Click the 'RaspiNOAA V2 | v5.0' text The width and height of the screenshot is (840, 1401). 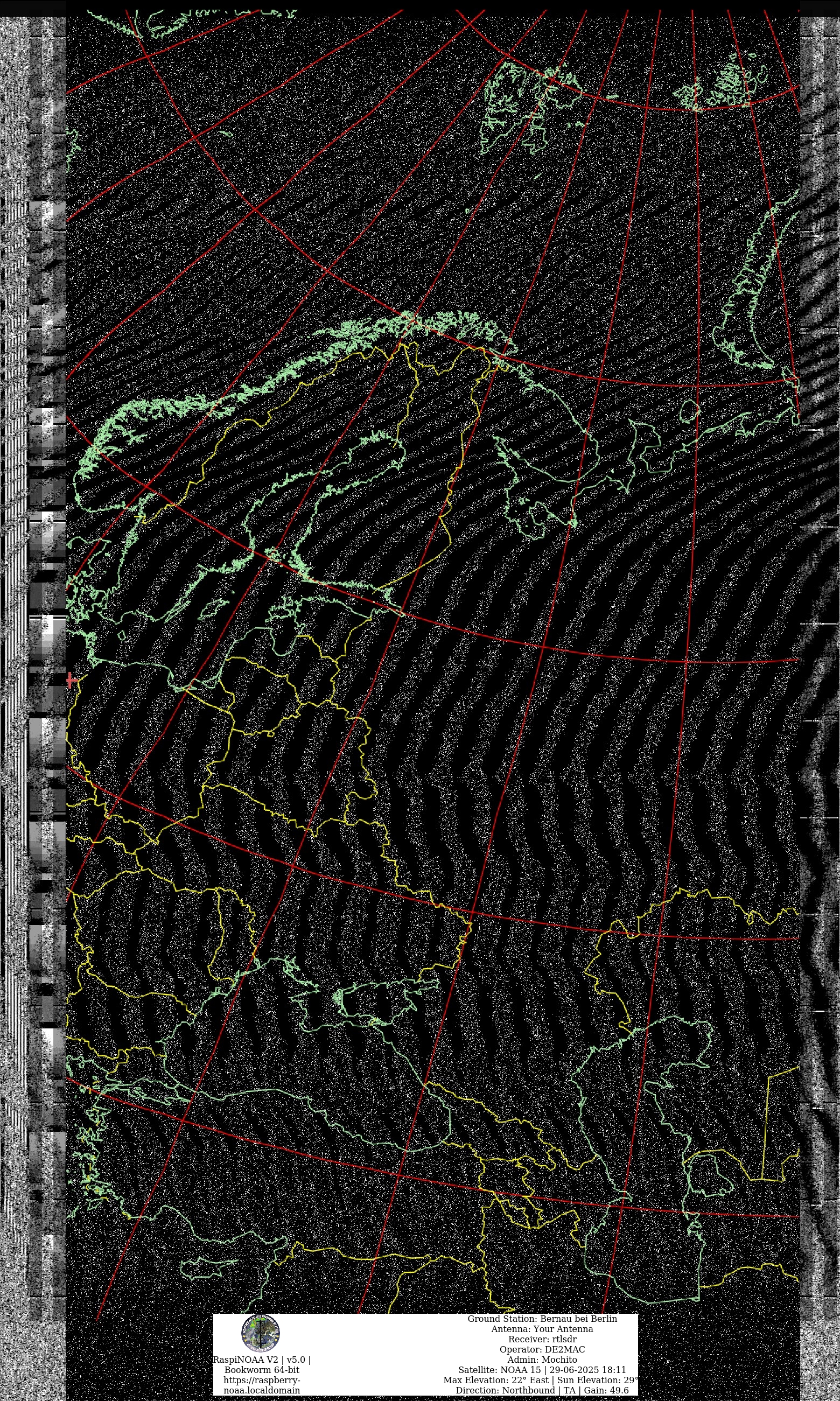coord(262,1359)
